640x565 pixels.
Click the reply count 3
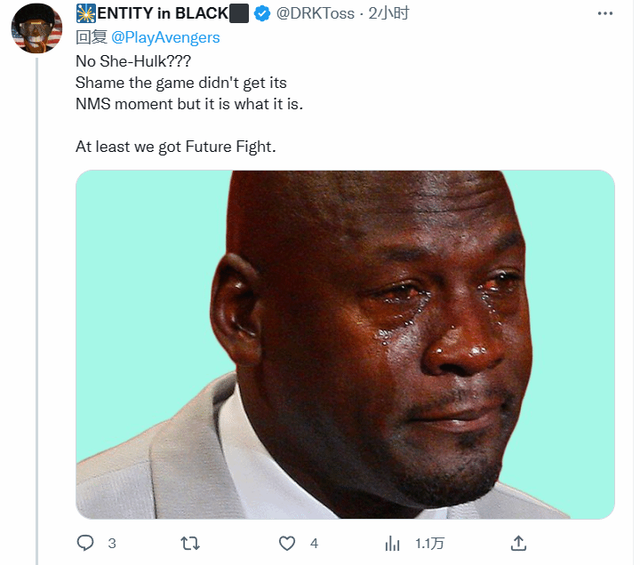112,543
